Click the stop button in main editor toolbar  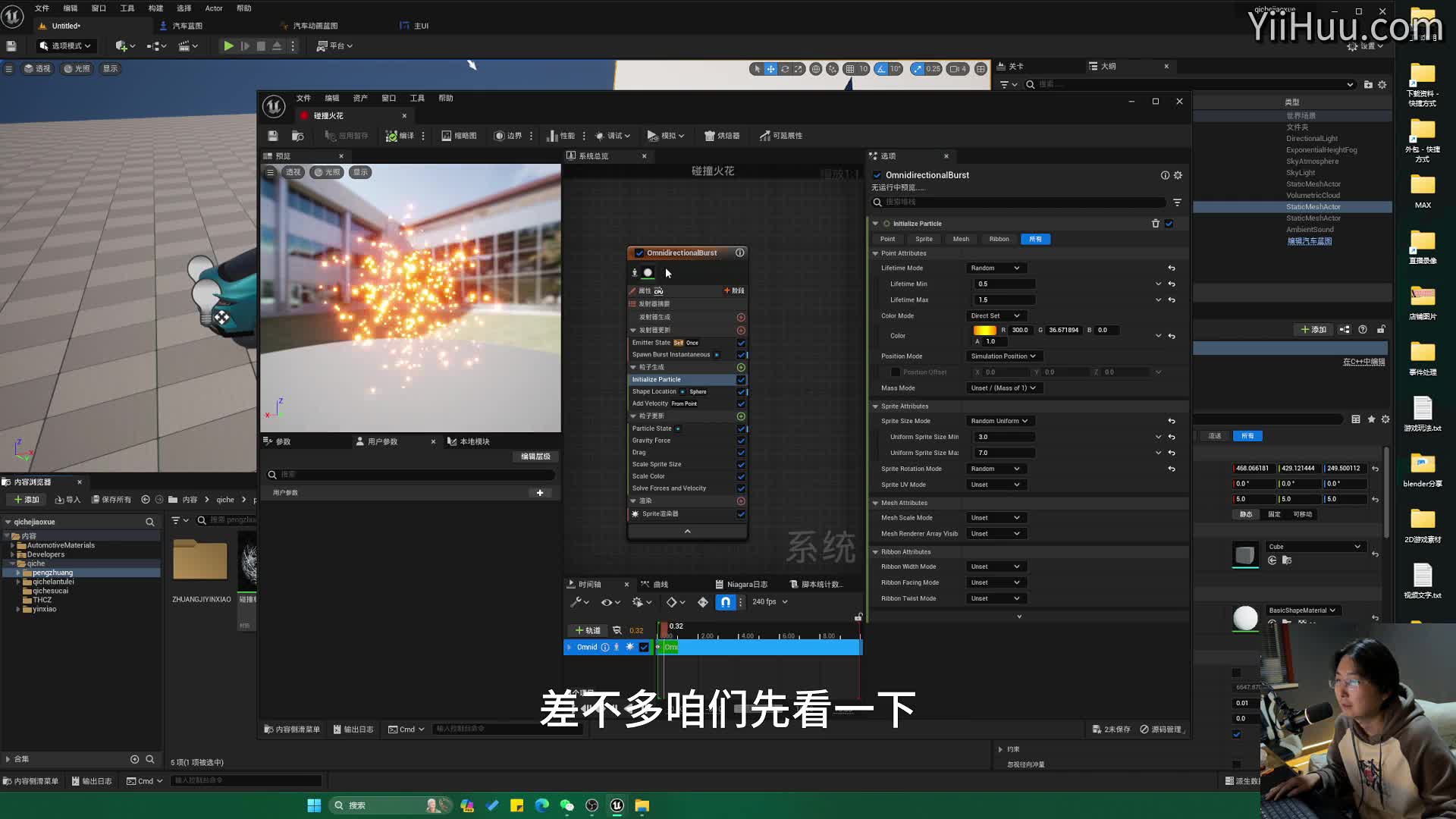(261, 46)
